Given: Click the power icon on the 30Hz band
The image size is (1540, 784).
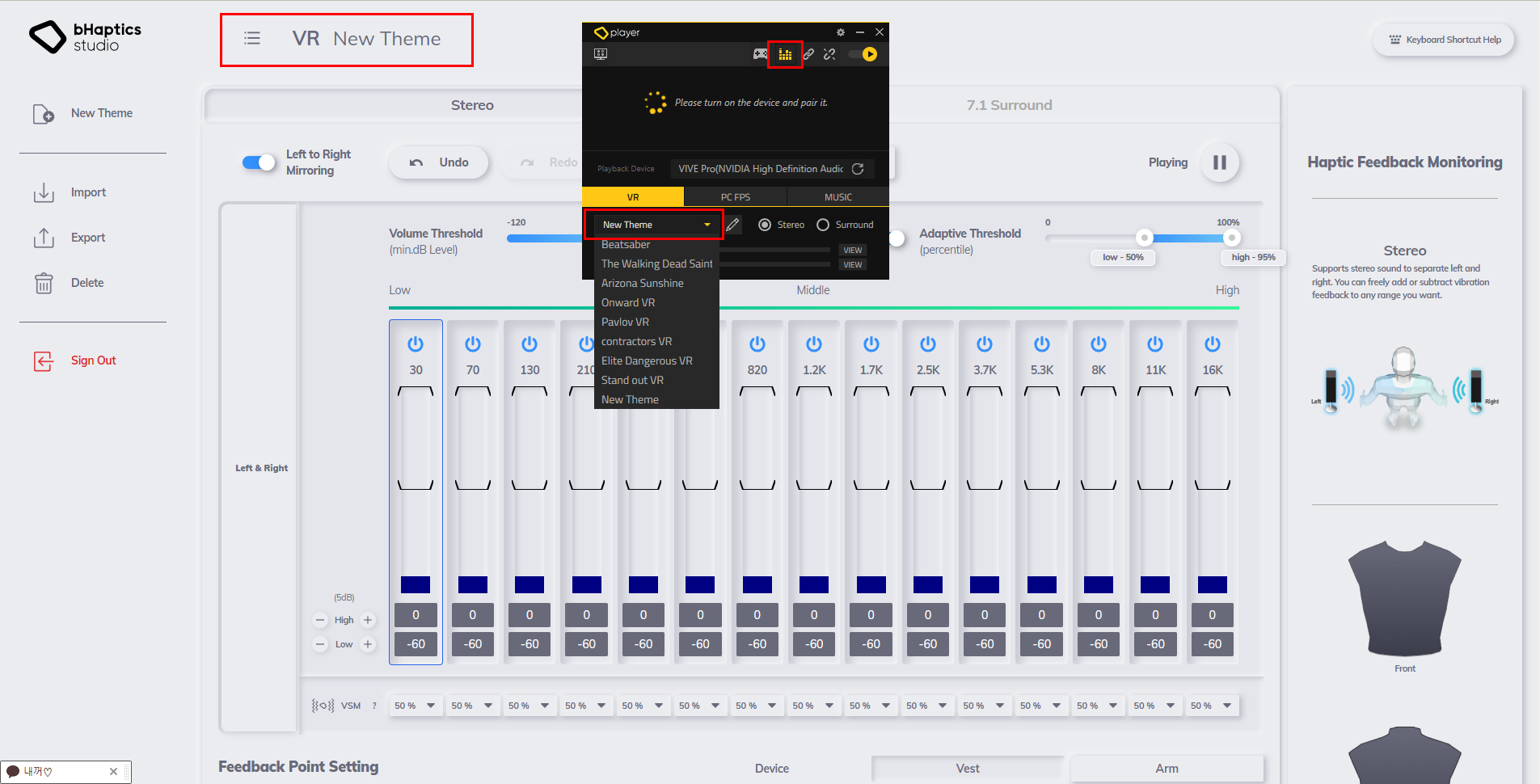Looking at the screenshot, I should click(x=415, y=343).
